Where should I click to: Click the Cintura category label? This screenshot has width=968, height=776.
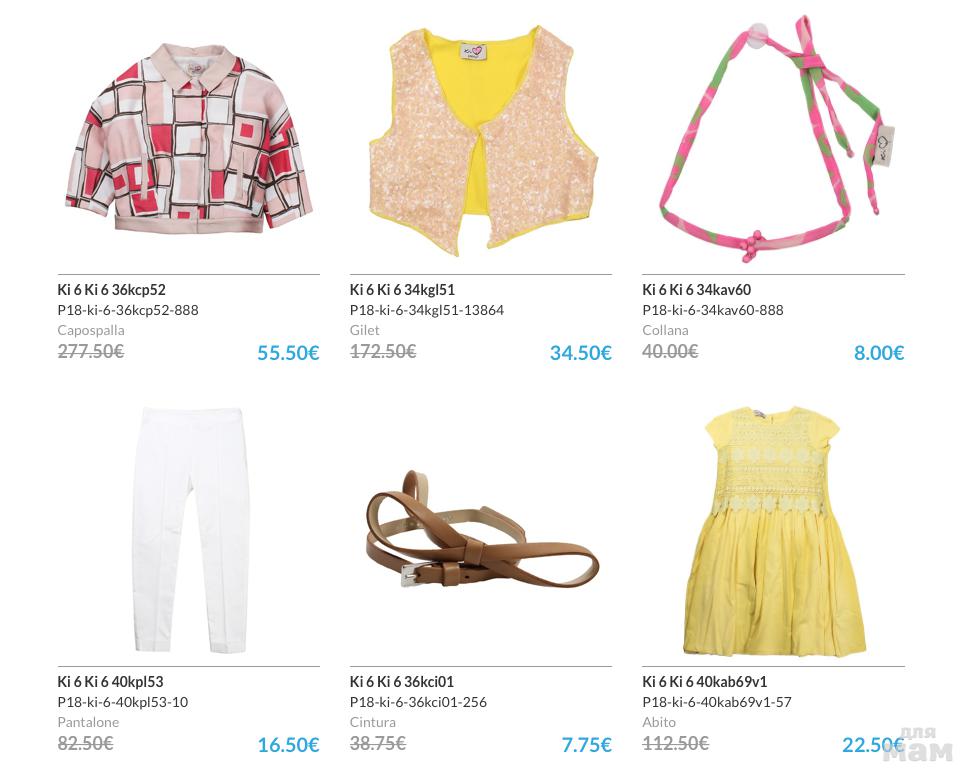(x=372, y=722)
